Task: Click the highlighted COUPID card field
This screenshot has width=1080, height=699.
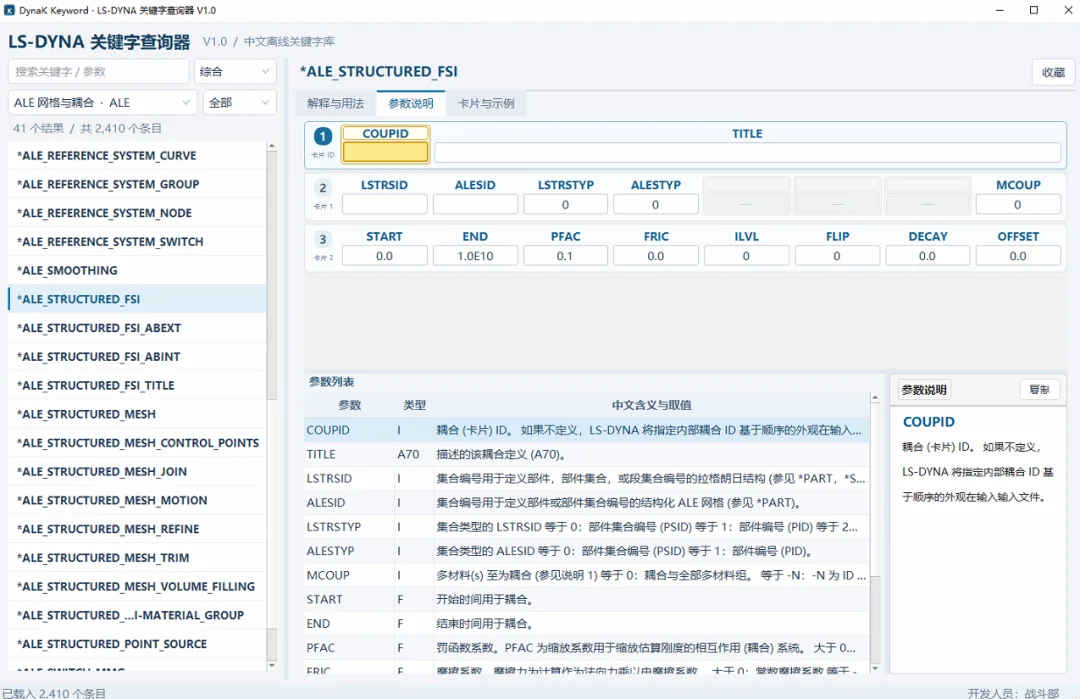Action: (x=386, y=152)
